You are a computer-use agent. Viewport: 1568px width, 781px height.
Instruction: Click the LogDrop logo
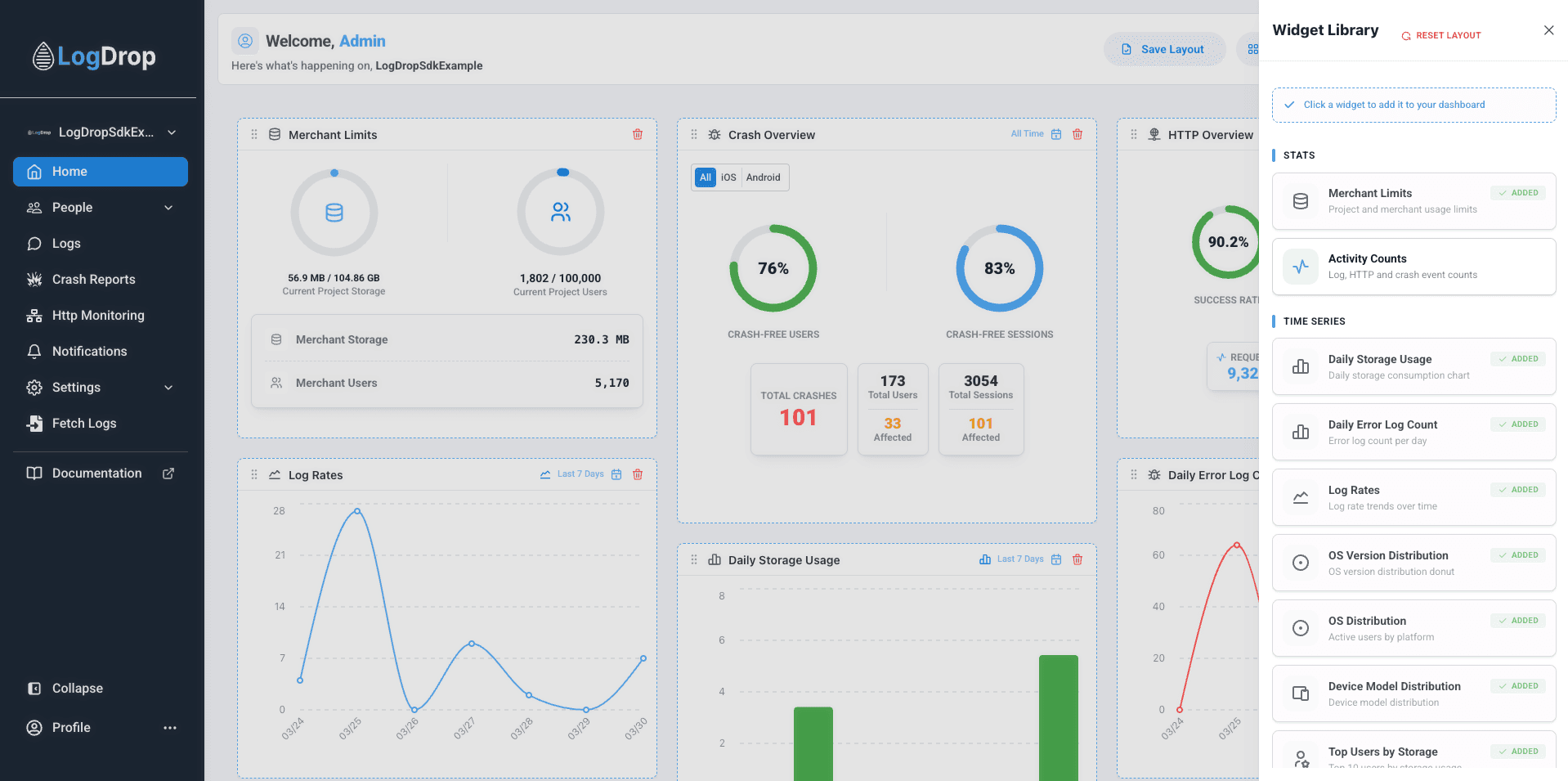coord(94,56)
